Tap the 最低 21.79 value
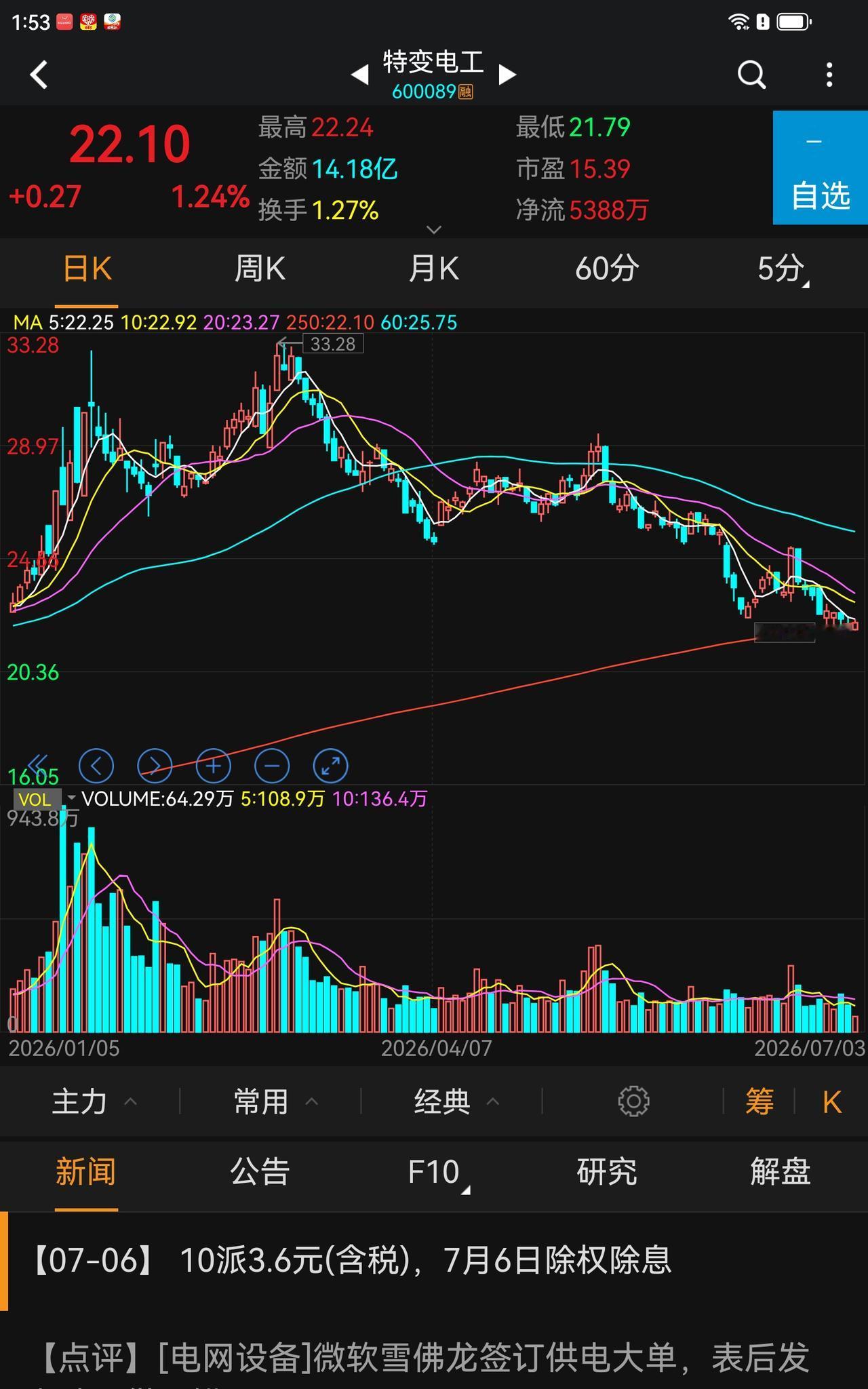The width and height of the screenshot is (868, 1389). [600, 128]
